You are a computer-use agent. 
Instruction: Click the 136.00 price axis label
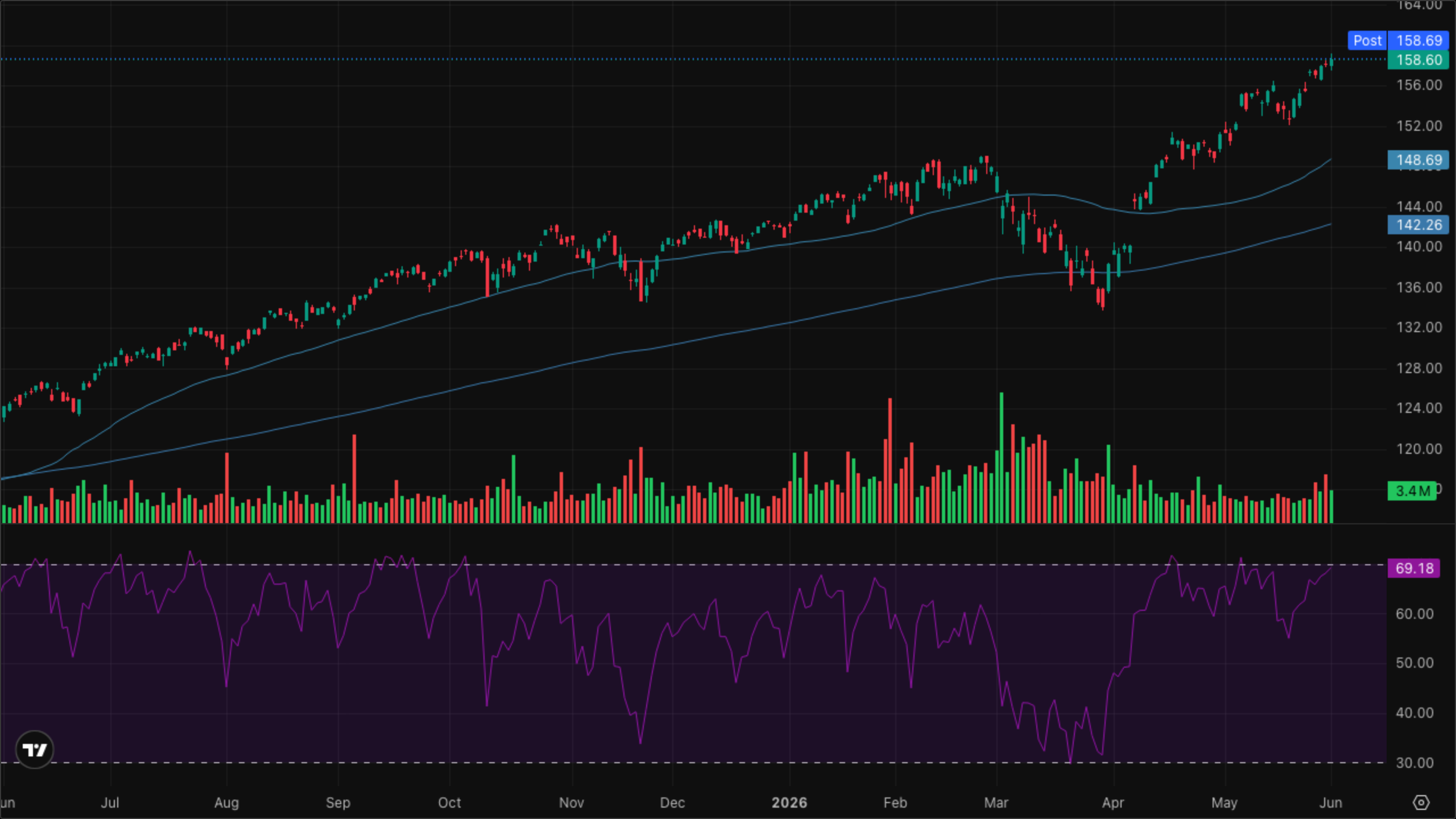coord(1419,287)
